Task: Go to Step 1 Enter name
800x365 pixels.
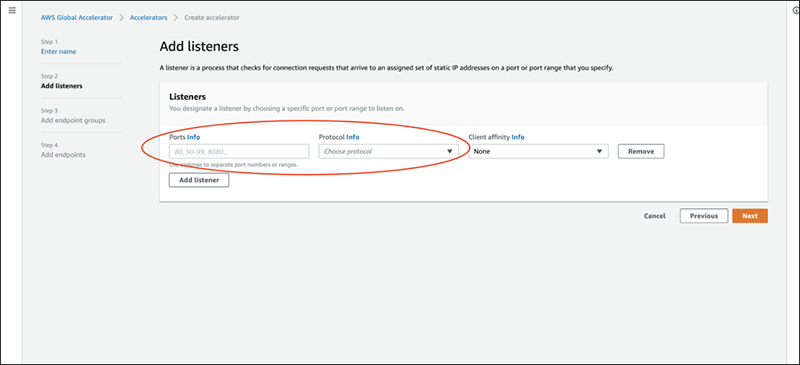Action: point(58,52)
